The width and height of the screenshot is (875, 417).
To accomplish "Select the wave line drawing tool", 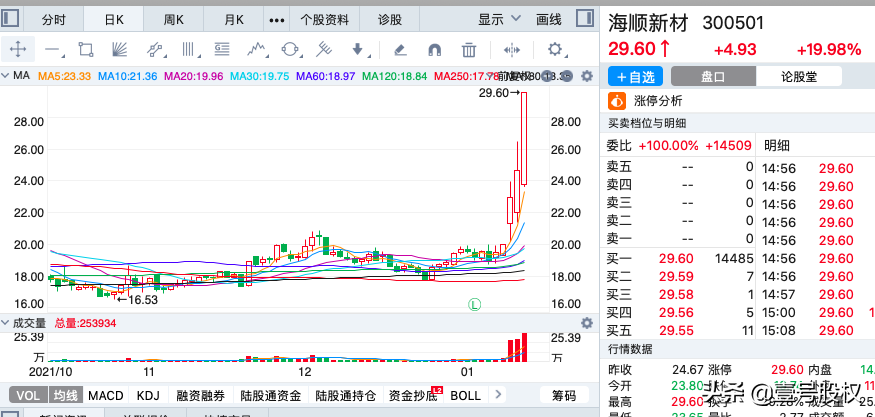I will pyautogui.click(x=256, y=50).
